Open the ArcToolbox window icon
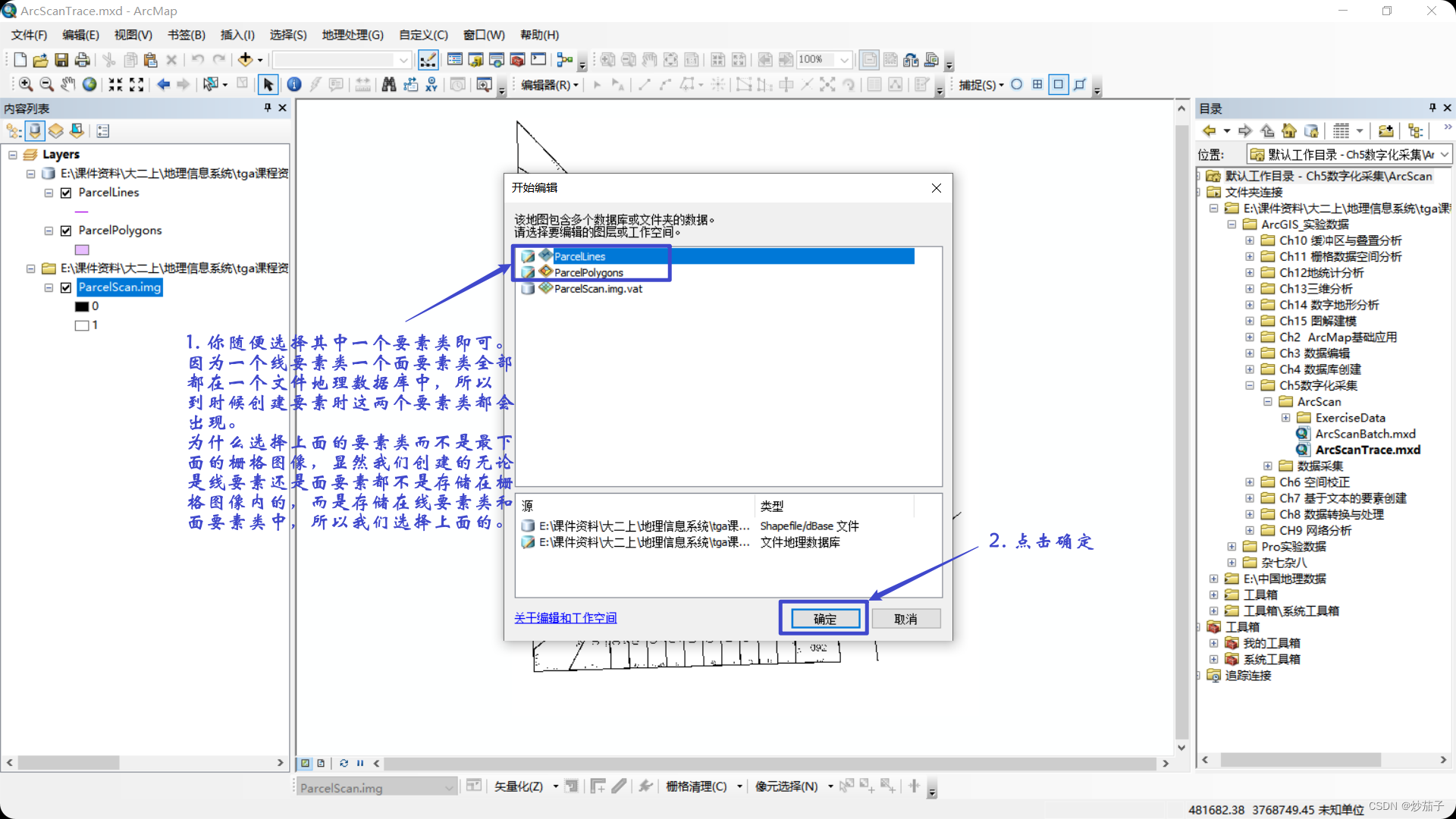The width and height of the screenshot is (1456, 819). (518, 60)
